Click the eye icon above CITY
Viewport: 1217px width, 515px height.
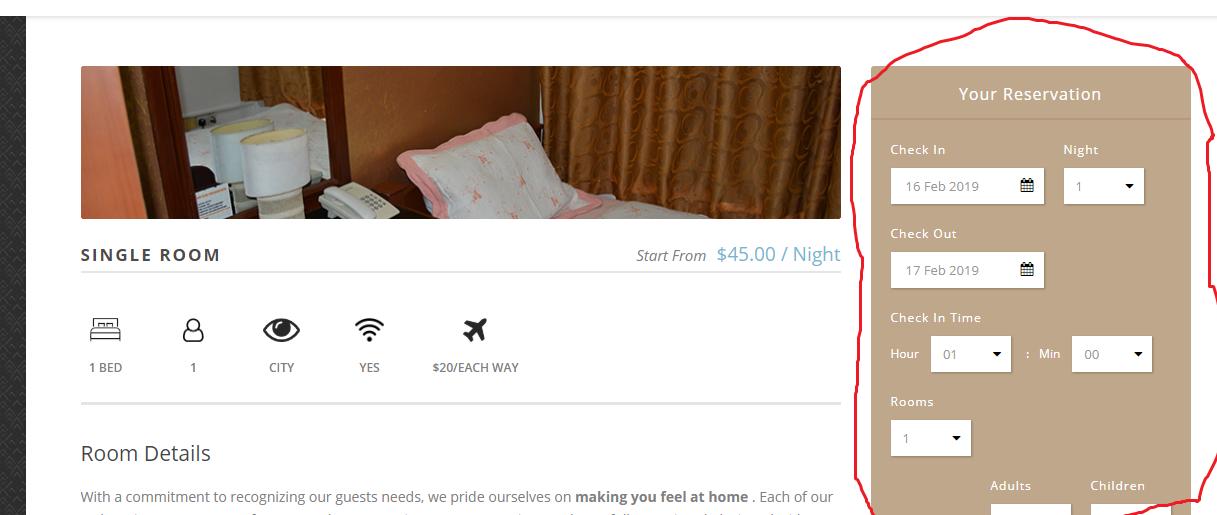click(x=282, y=329)
